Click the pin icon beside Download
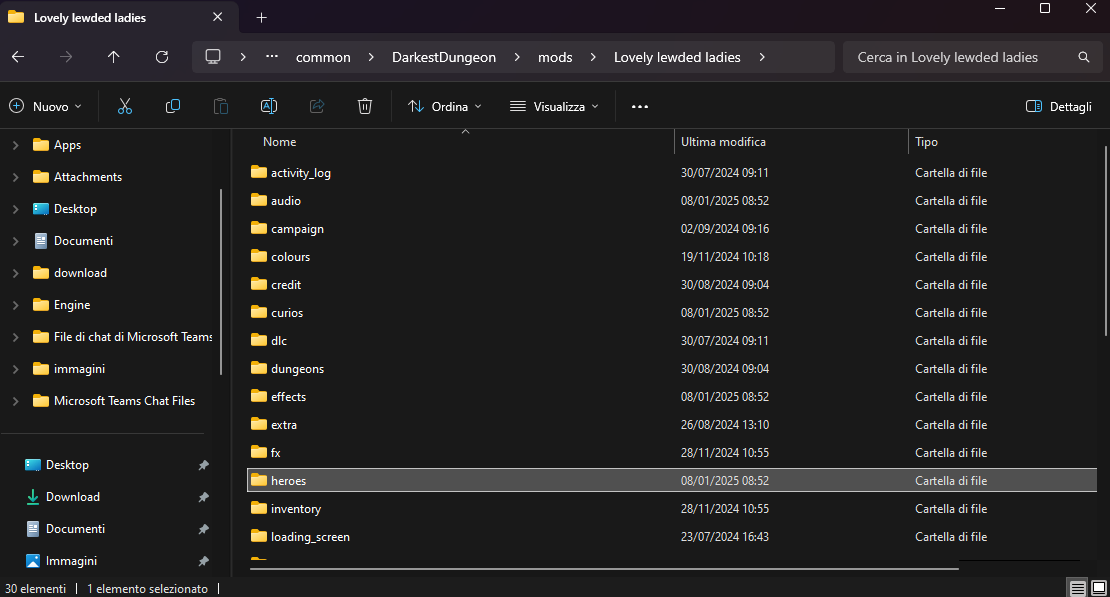Image resolution: width=1110 pixels, height=597 pixels. click(x=203, y=497)
